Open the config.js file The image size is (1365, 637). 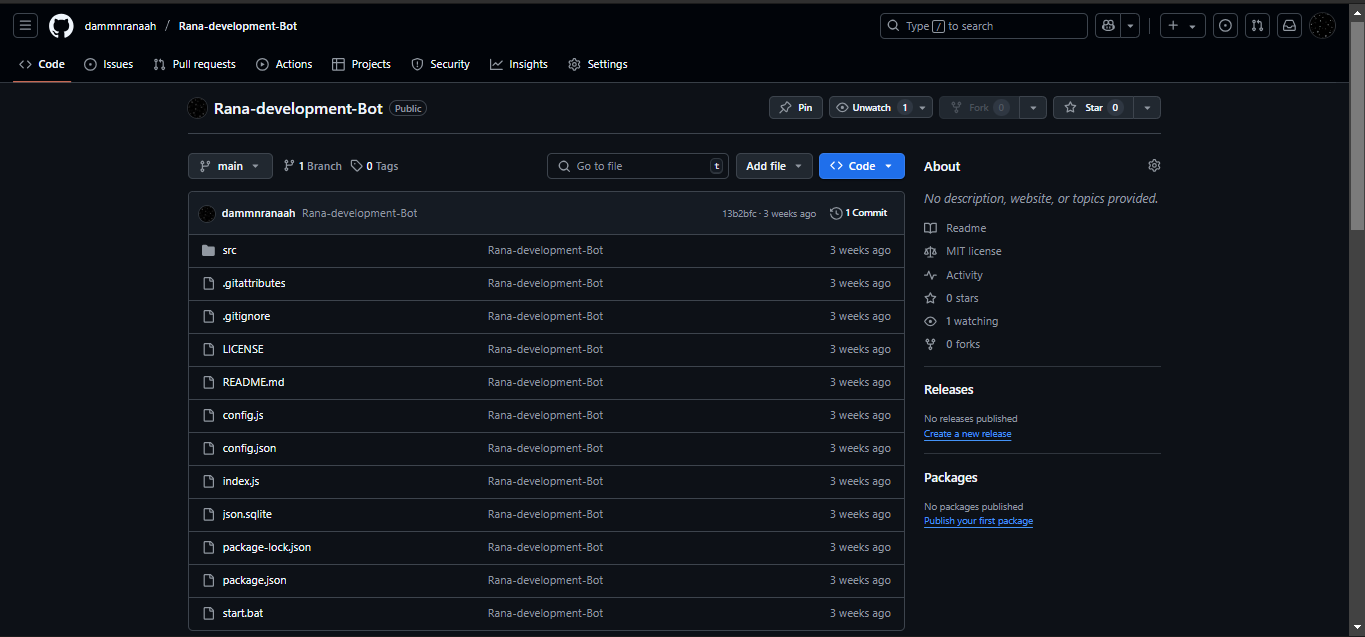pyautogui.click(x=243, y=415)
